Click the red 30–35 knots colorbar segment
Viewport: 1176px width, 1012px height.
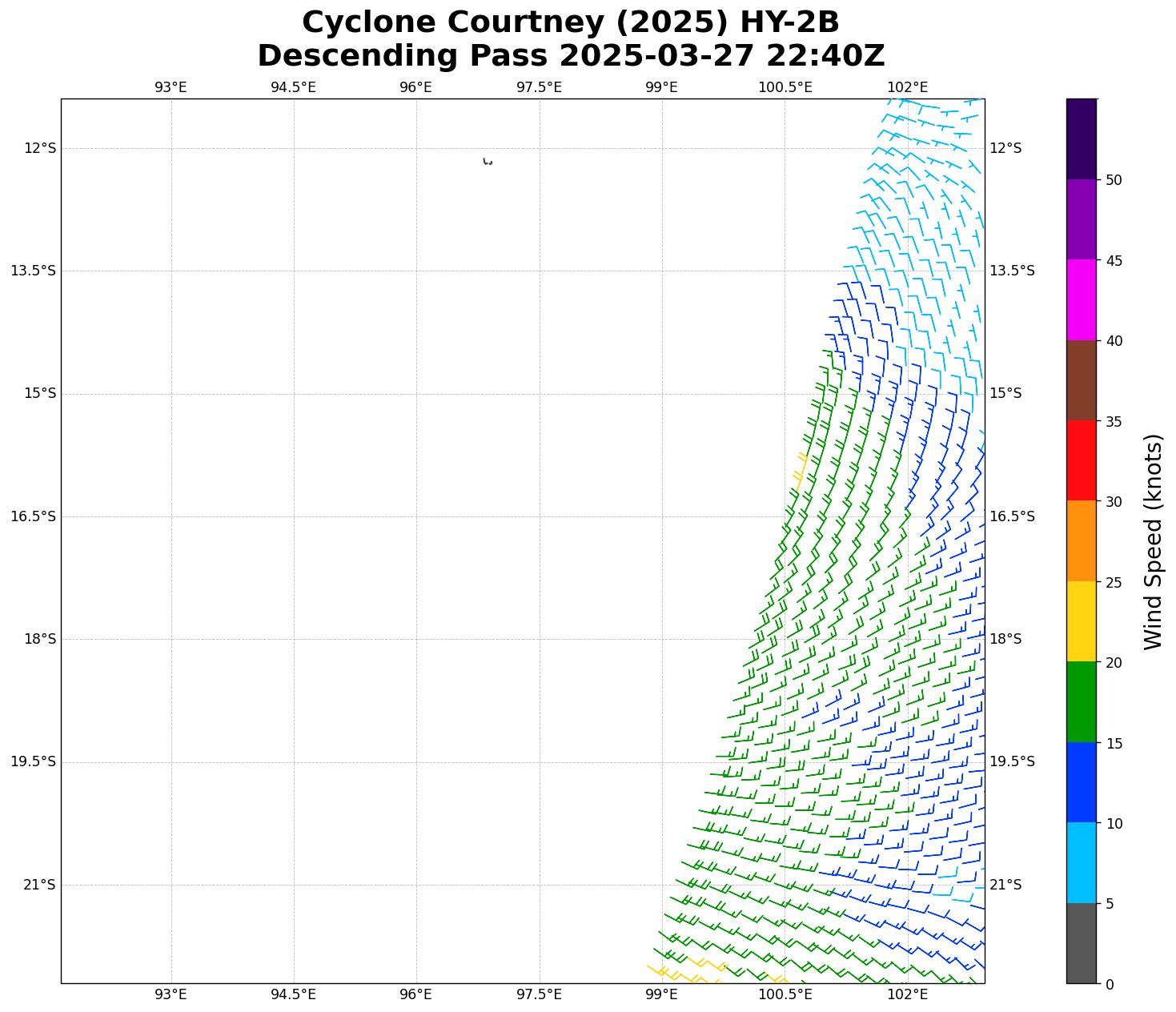click(1081, 460)
